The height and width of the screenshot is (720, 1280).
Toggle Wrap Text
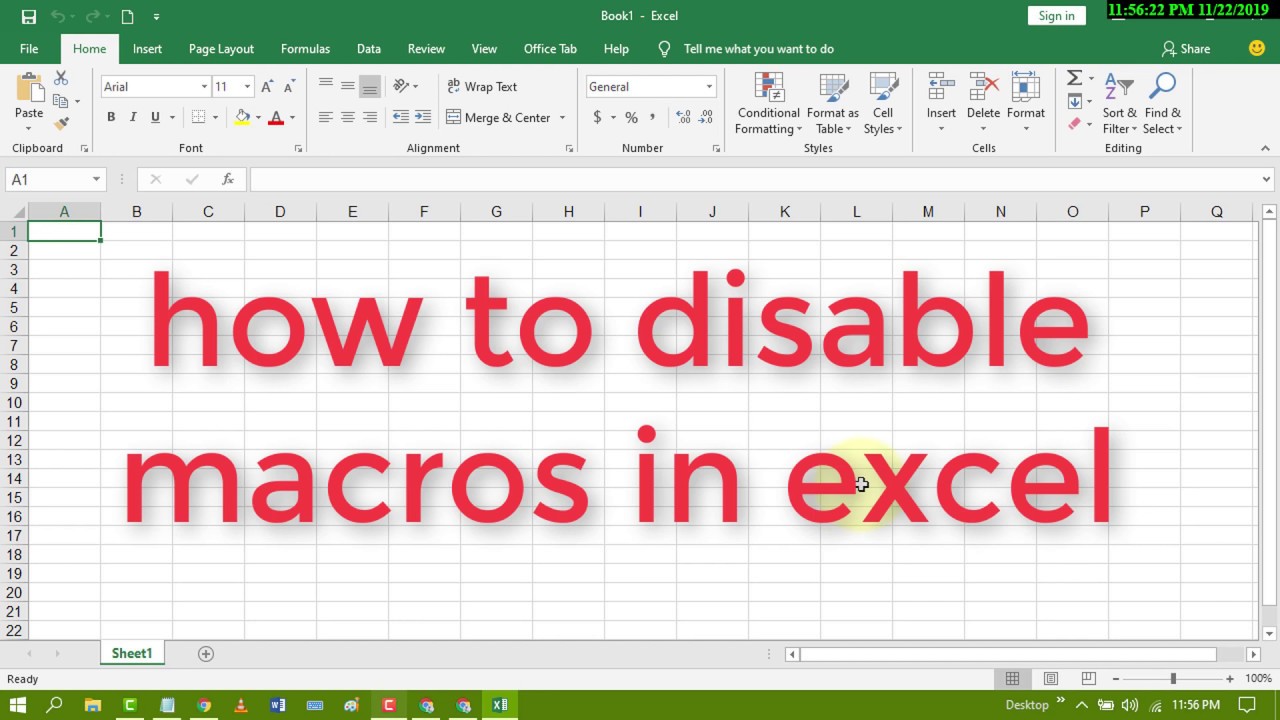point(482,87)
